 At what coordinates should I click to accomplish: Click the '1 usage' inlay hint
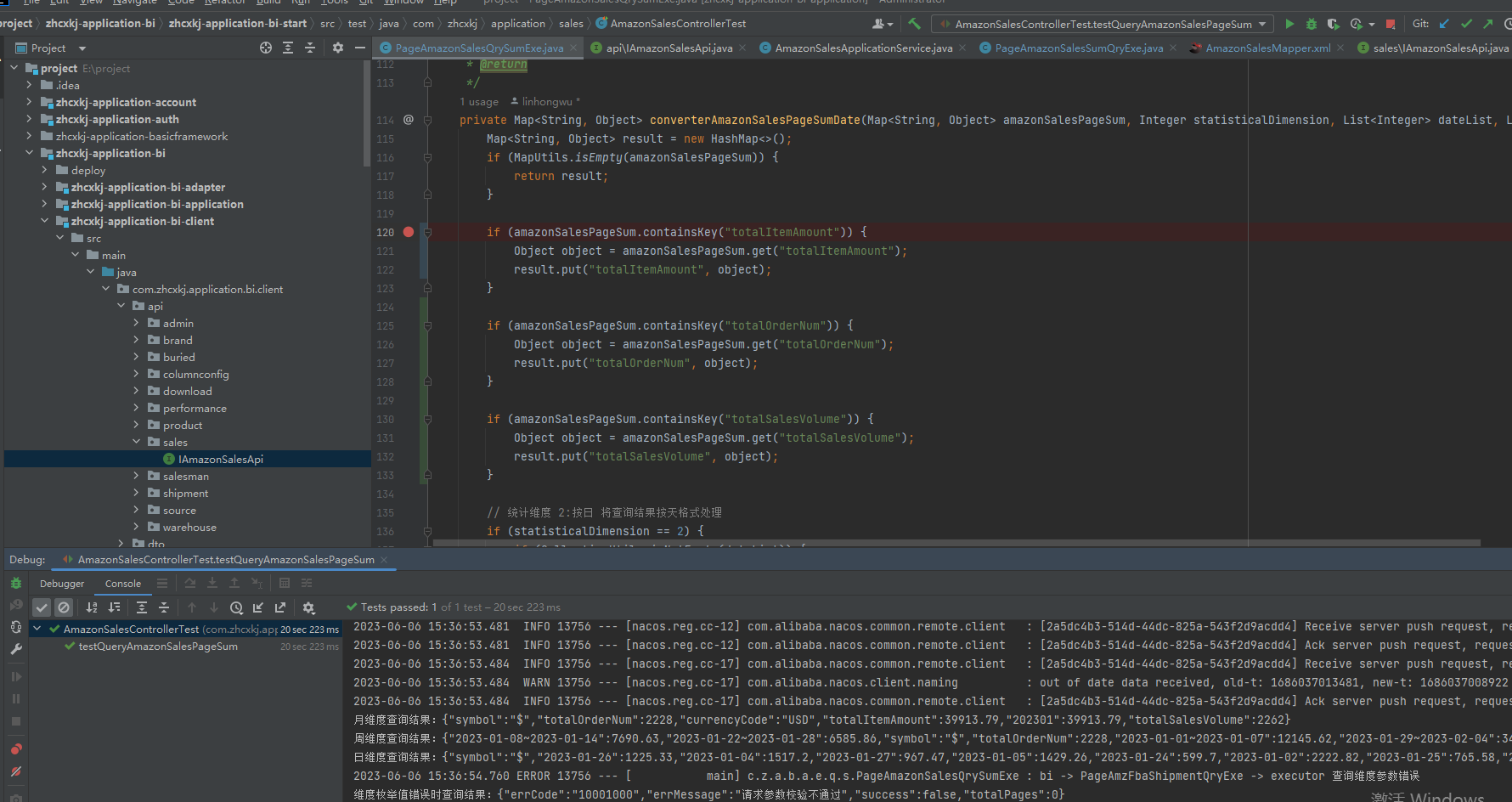click(x=479, y=102)
